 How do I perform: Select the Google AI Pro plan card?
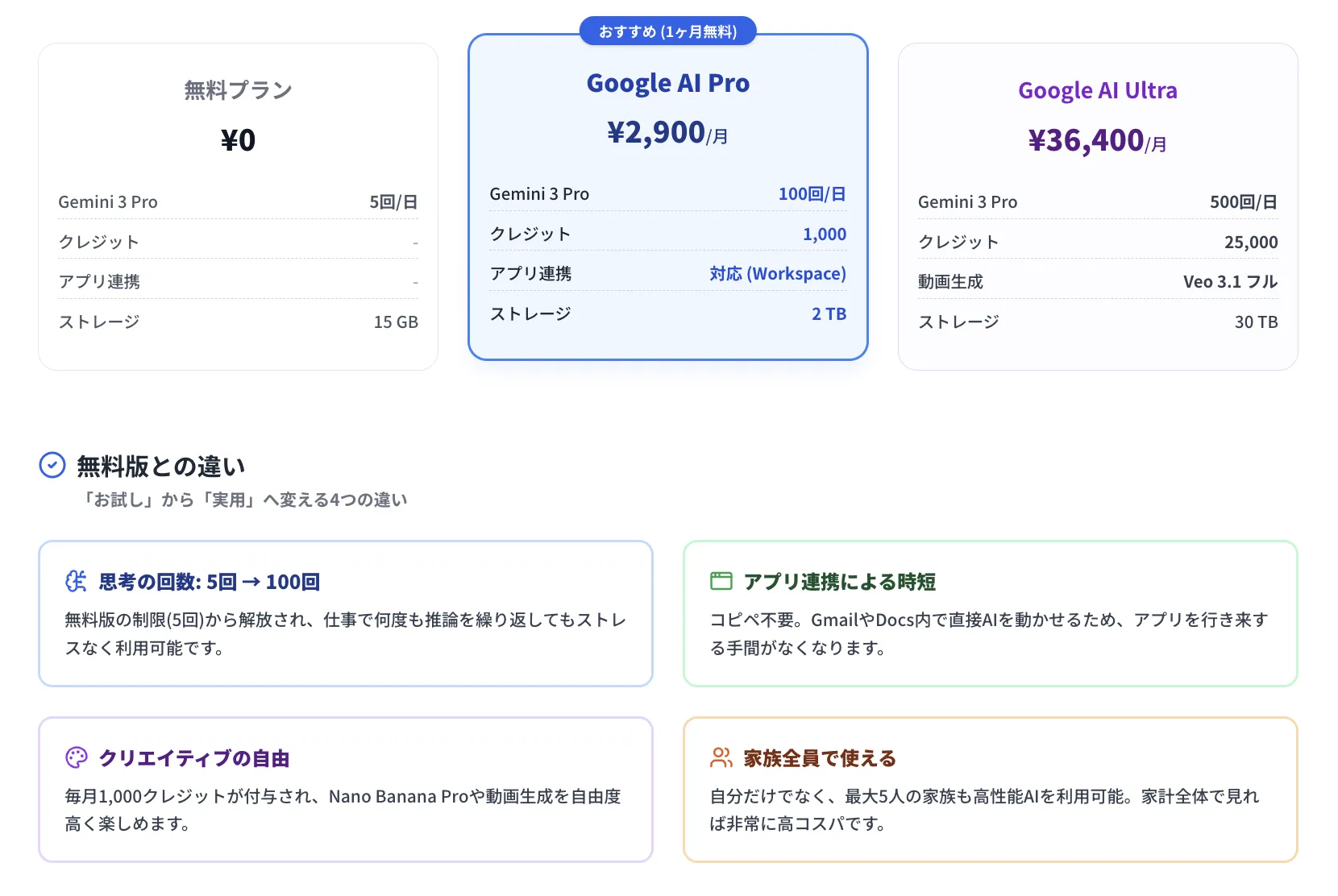click(x=667, y=197)
